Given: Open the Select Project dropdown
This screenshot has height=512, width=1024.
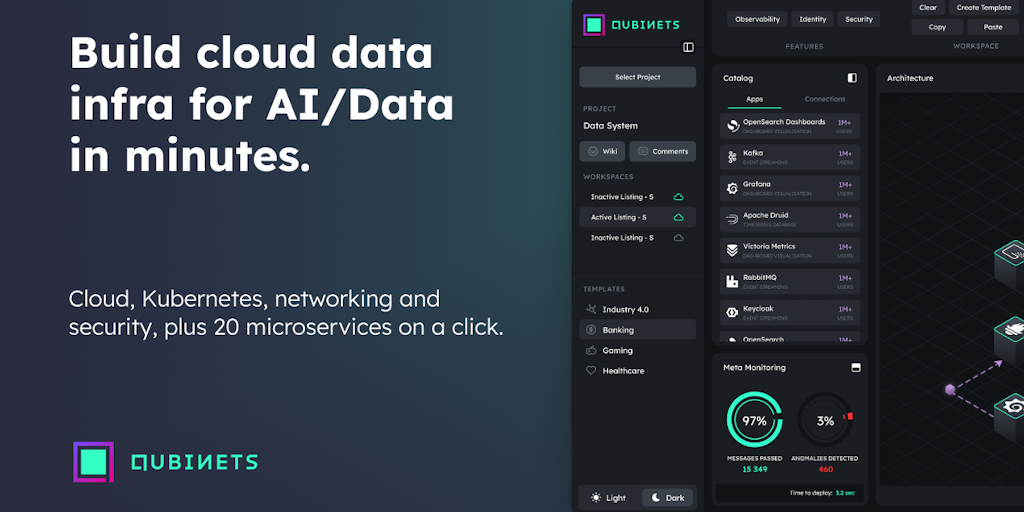Looking at the screenshot, I should pos(637,77).
